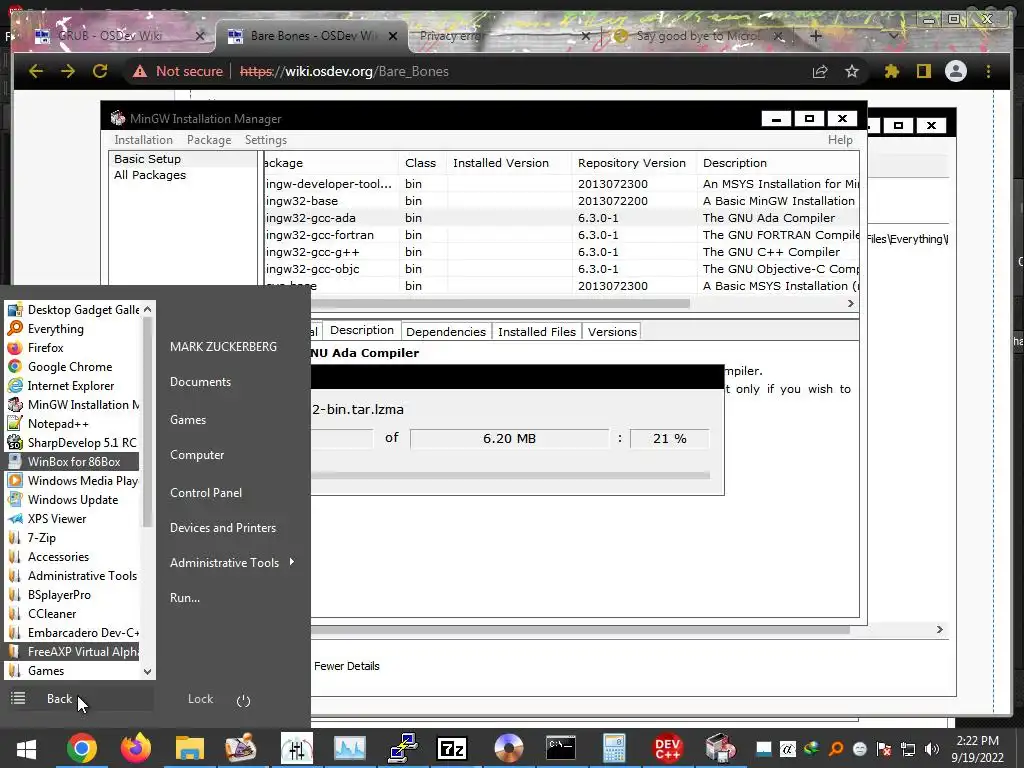The height and width of the screenshot is (768, 1024).
Task: Launch Windows Media Player from Start menu
Action: coord(72,480)
